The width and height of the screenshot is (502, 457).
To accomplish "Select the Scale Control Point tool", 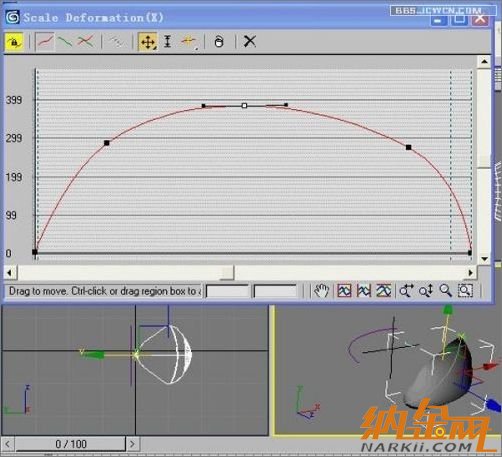I will point(168,42).
